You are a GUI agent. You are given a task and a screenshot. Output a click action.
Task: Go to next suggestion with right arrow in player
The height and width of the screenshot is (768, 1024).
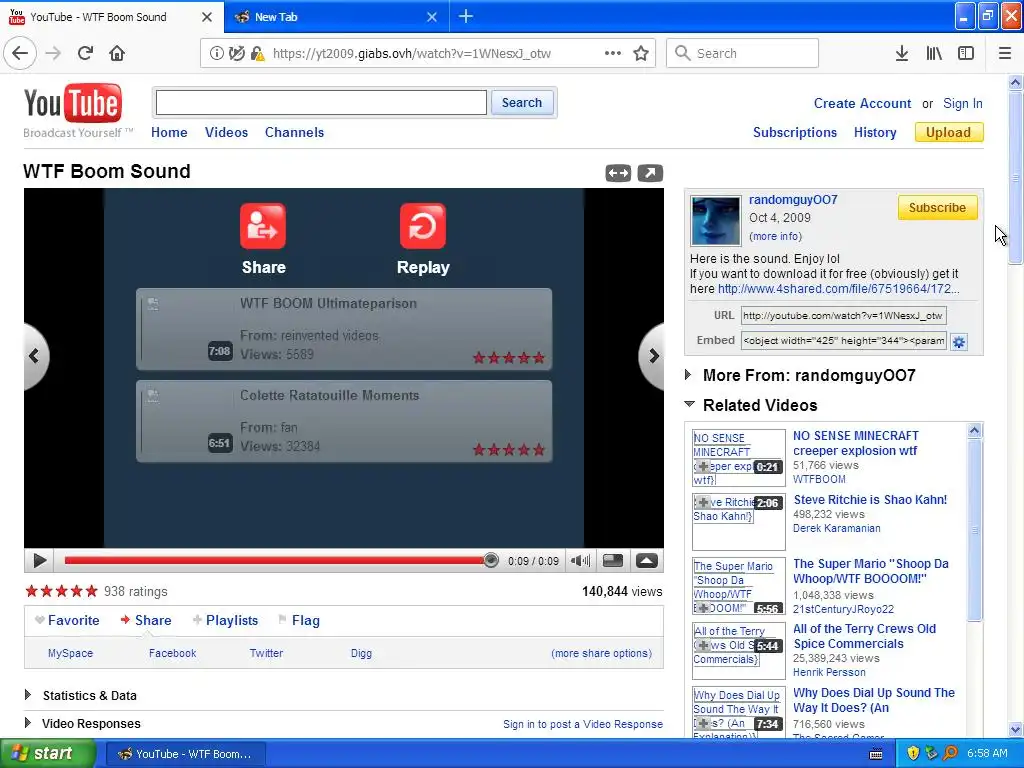(x=652, y=356)
